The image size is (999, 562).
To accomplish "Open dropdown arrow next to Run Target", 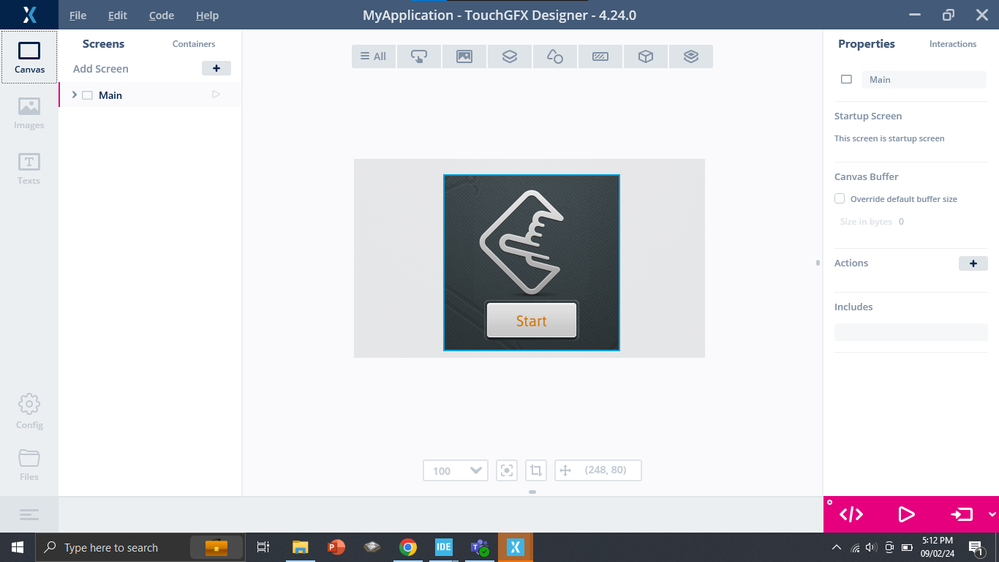I will coord(992,514).
